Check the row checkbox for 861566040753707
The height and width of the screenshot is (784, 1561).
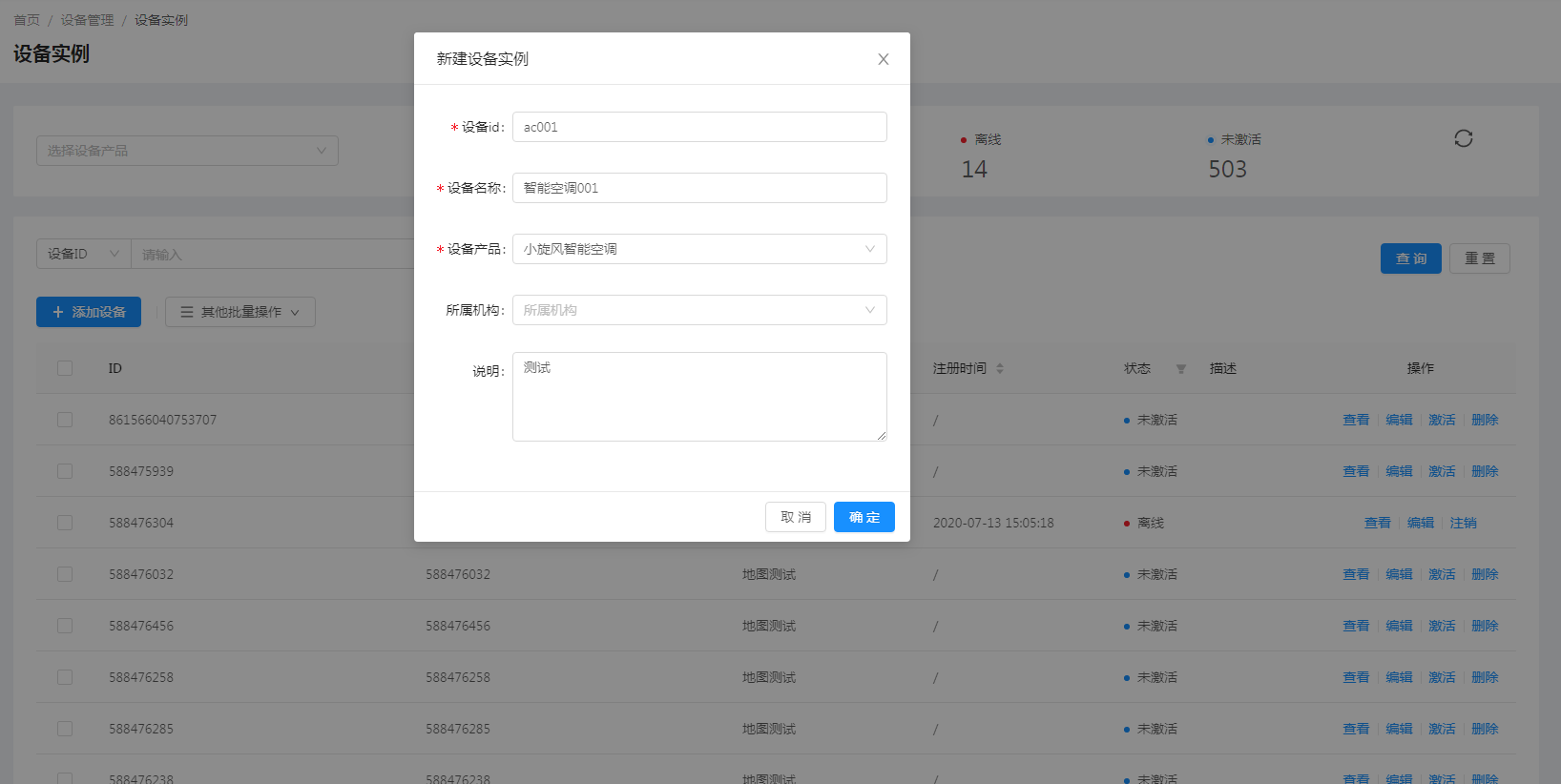pos(65,420)
